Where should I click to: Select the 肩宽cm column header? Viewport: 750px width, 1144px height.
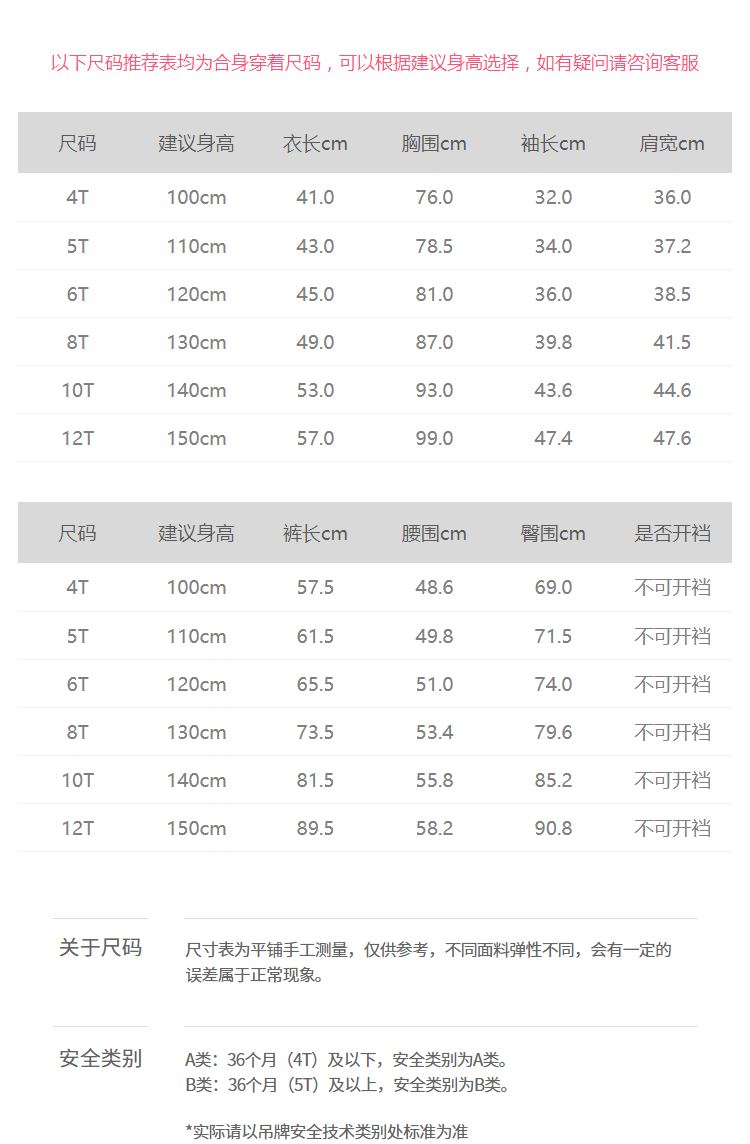pos(672,143)
